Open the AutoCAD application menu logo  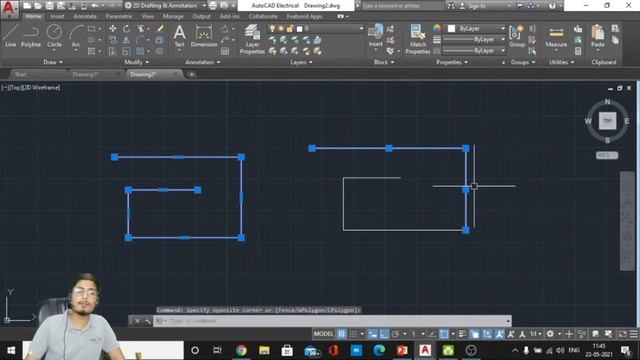coord(9,8)
